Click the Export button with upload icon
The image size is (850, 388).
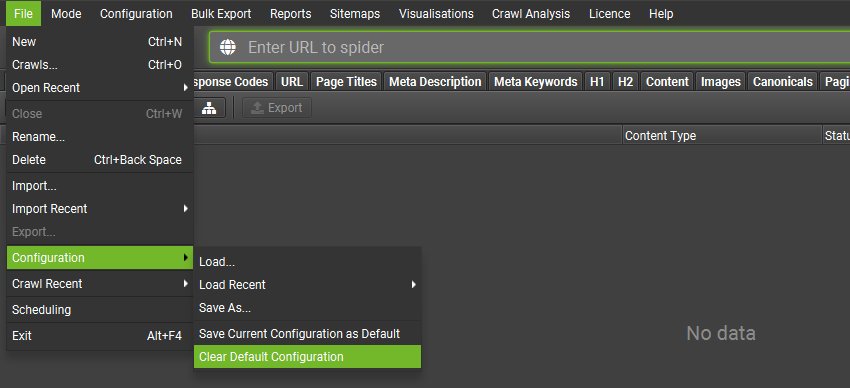(277, 108)
